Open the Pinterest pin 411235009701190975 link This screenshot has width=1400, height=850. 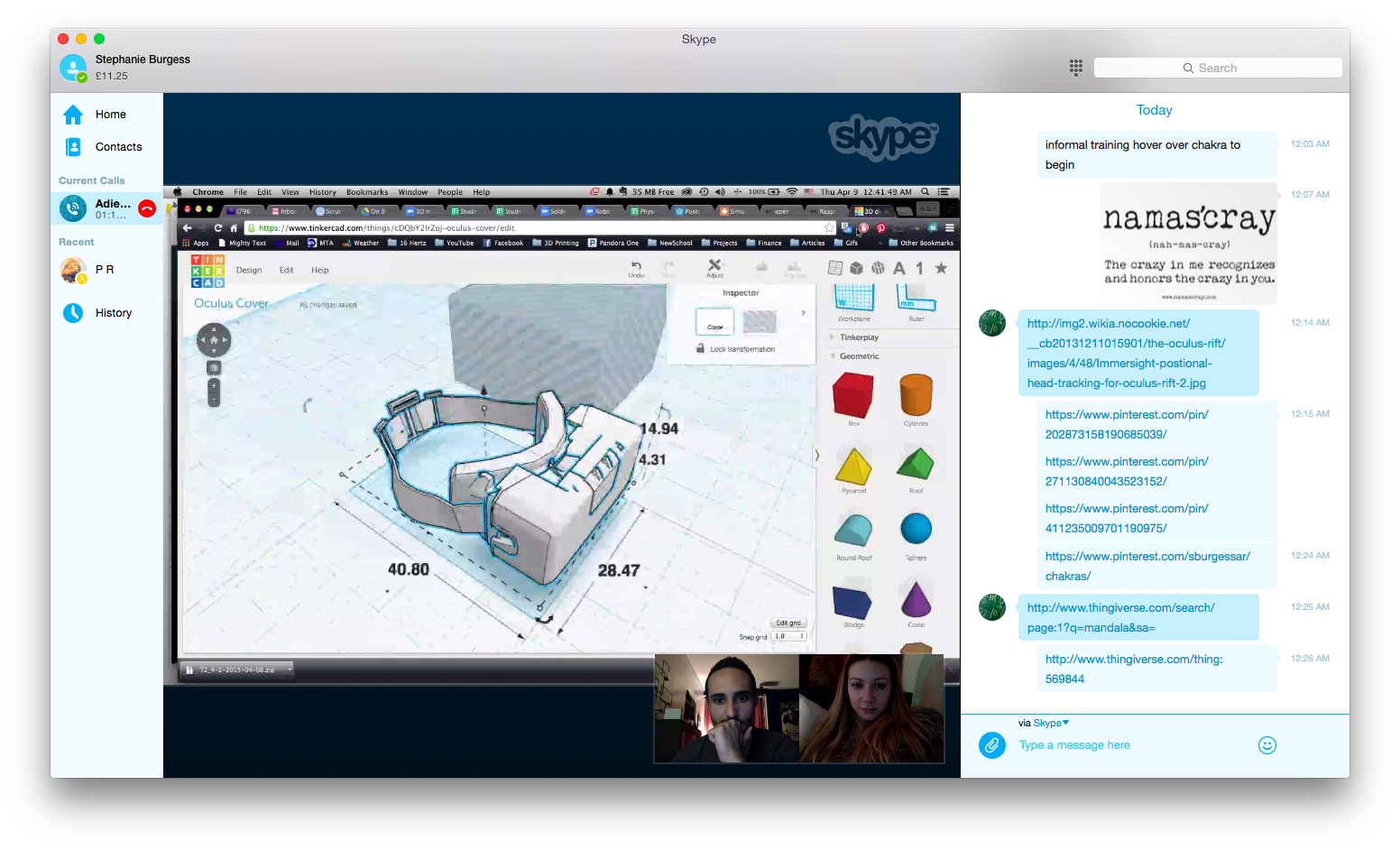(x=1127, y=518)
